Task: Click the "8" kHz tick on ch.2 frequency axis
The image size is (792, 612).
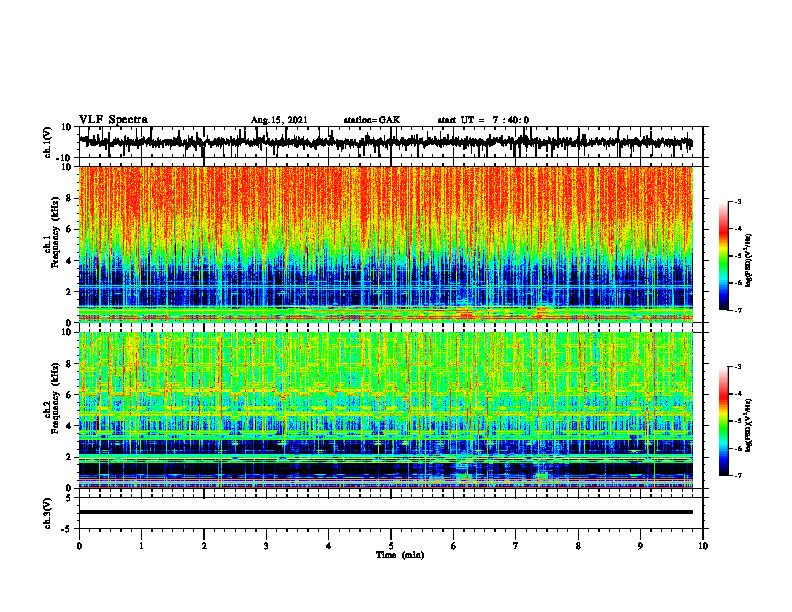Action: click(x=70, y=364)
